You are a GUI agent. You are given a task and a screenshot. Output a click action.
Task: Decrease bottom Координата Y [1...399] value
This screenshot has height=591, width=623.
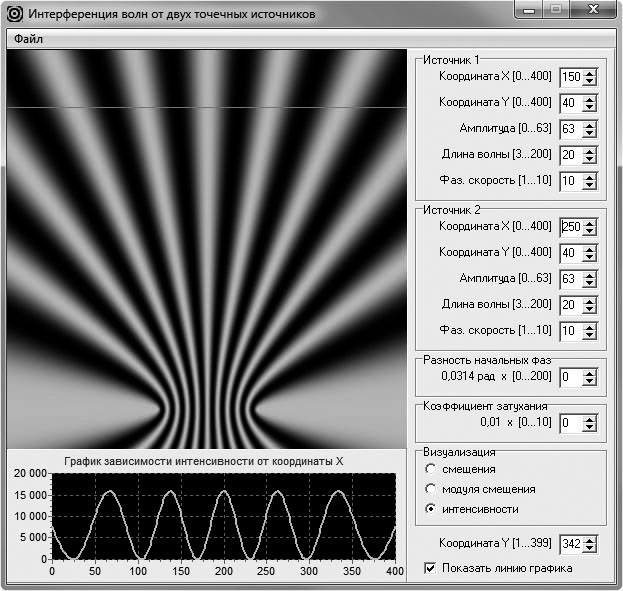pyautogui.click(x=590, y=549)
